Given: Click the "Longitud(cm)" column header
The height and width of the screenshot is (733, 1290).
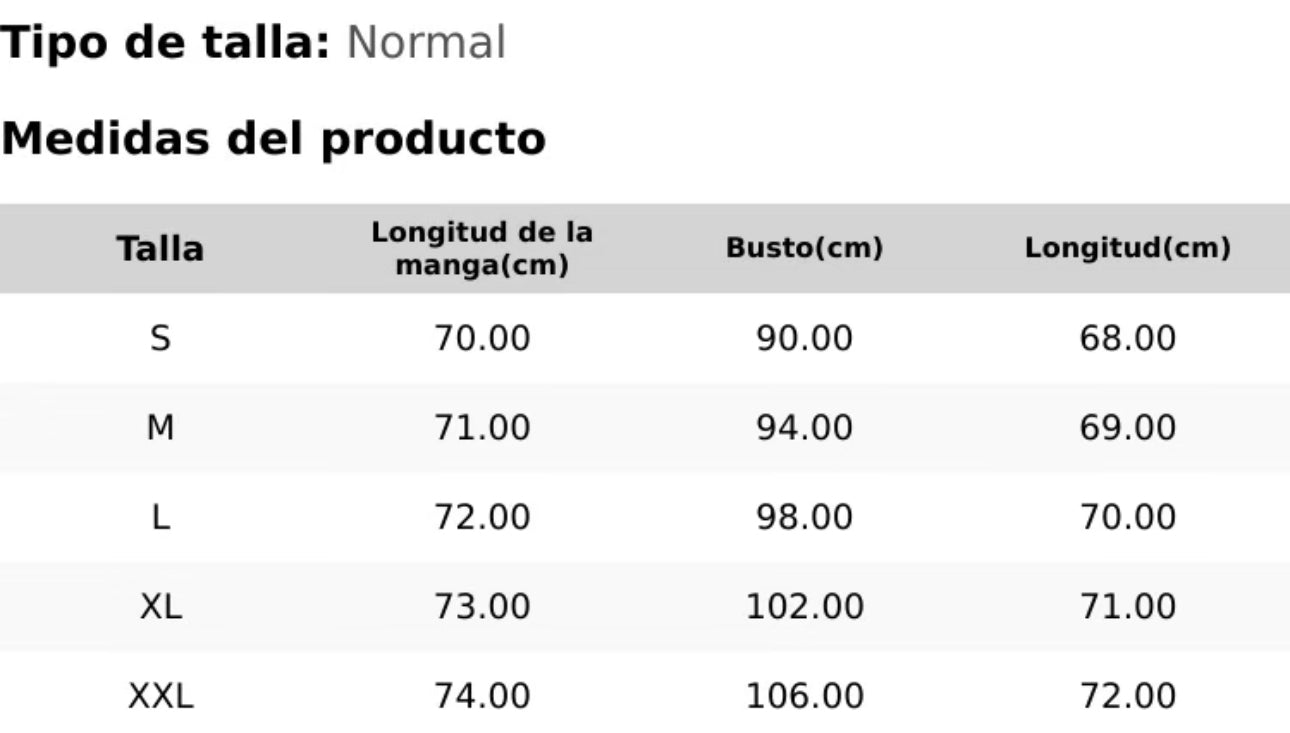Looking at the screenshot, I should tap(1127, 248).
